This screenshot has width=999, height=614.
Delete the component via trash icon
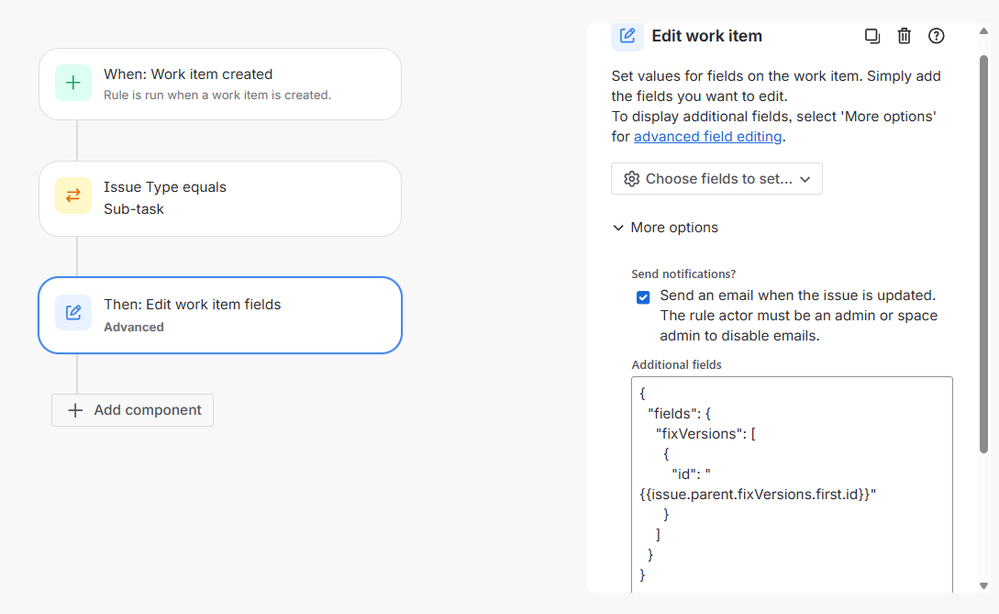pyautogui.click(x=904, y=36)
